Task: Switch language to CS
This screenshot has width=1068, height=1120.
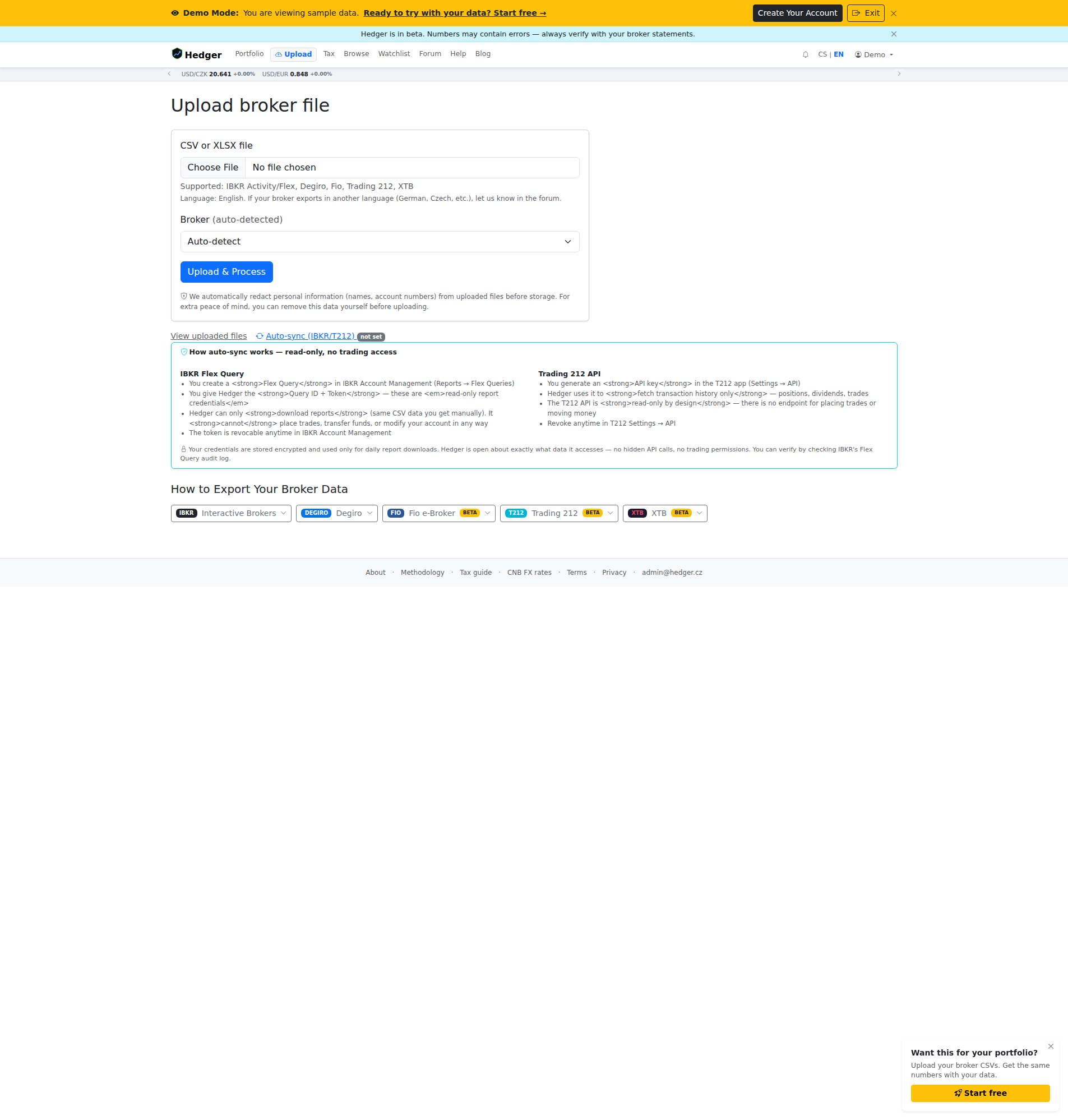Action: (x=822, y=54)
